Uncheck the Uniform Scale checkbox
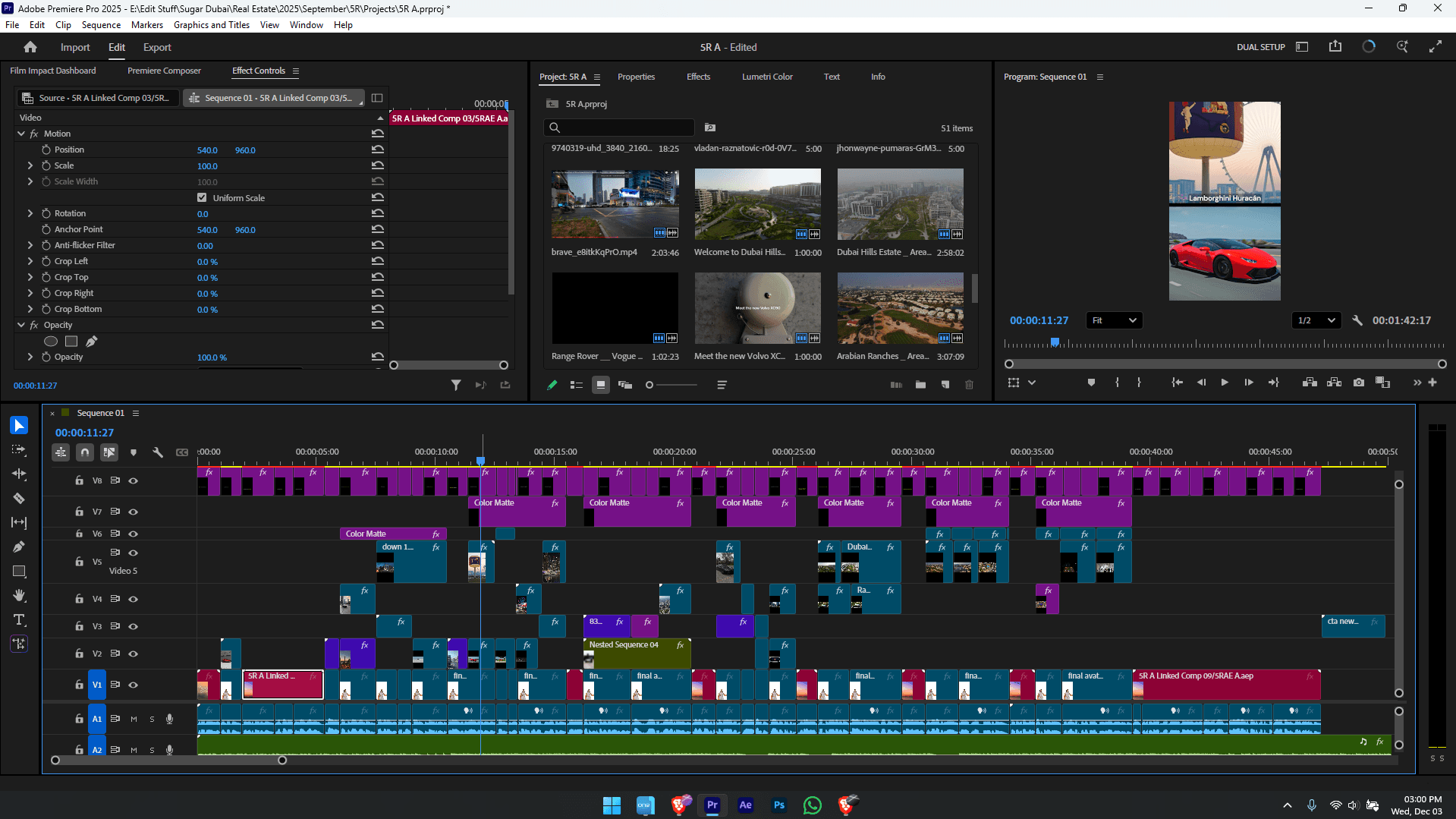Viewport: 1456px width, 819px height. (202, 198)
